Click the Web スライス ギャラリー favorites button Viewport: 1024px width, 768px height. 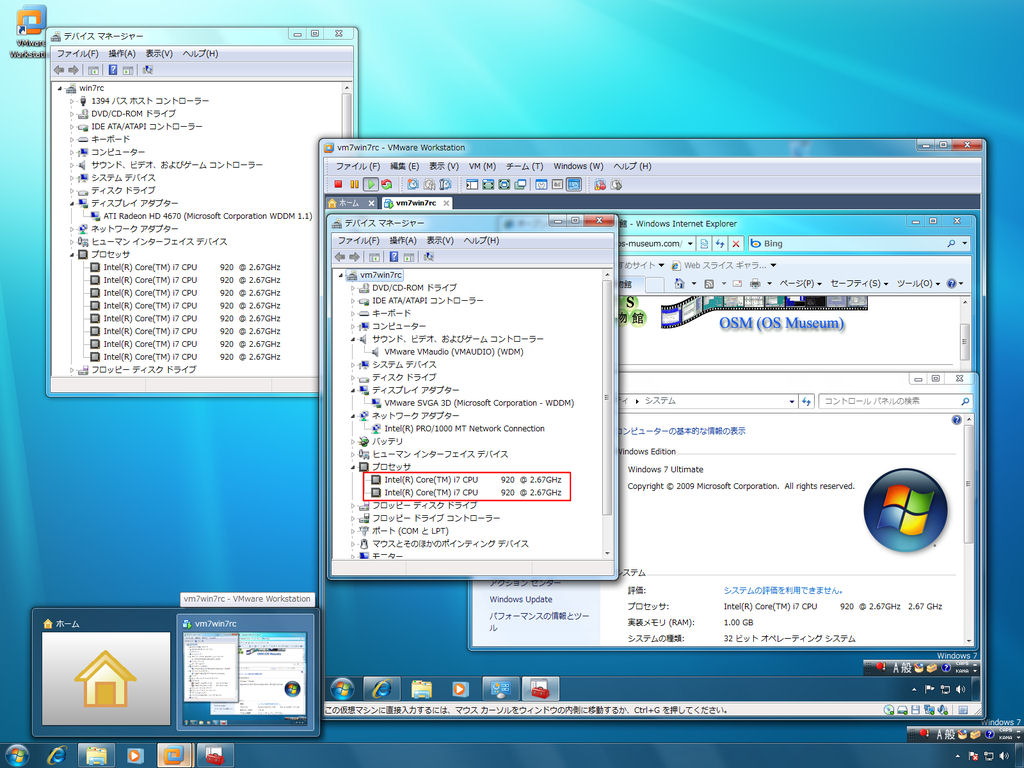tap(724, 265)
